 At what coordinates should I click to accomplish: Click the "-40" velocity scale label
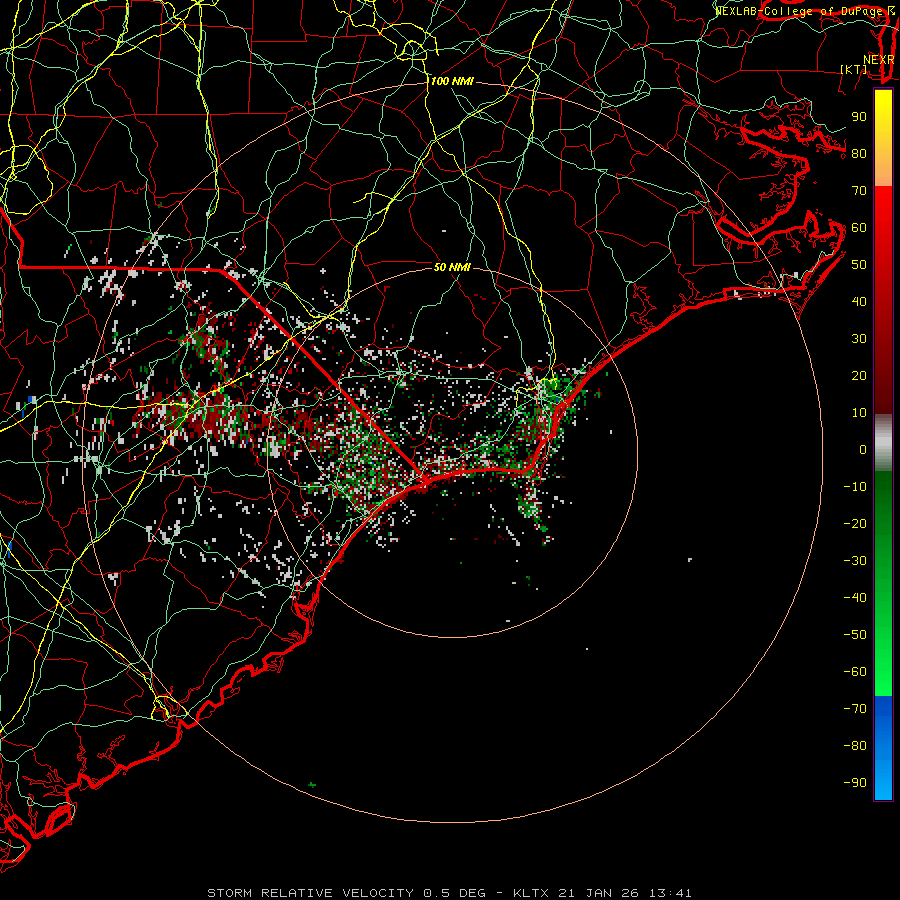point(855,598)
